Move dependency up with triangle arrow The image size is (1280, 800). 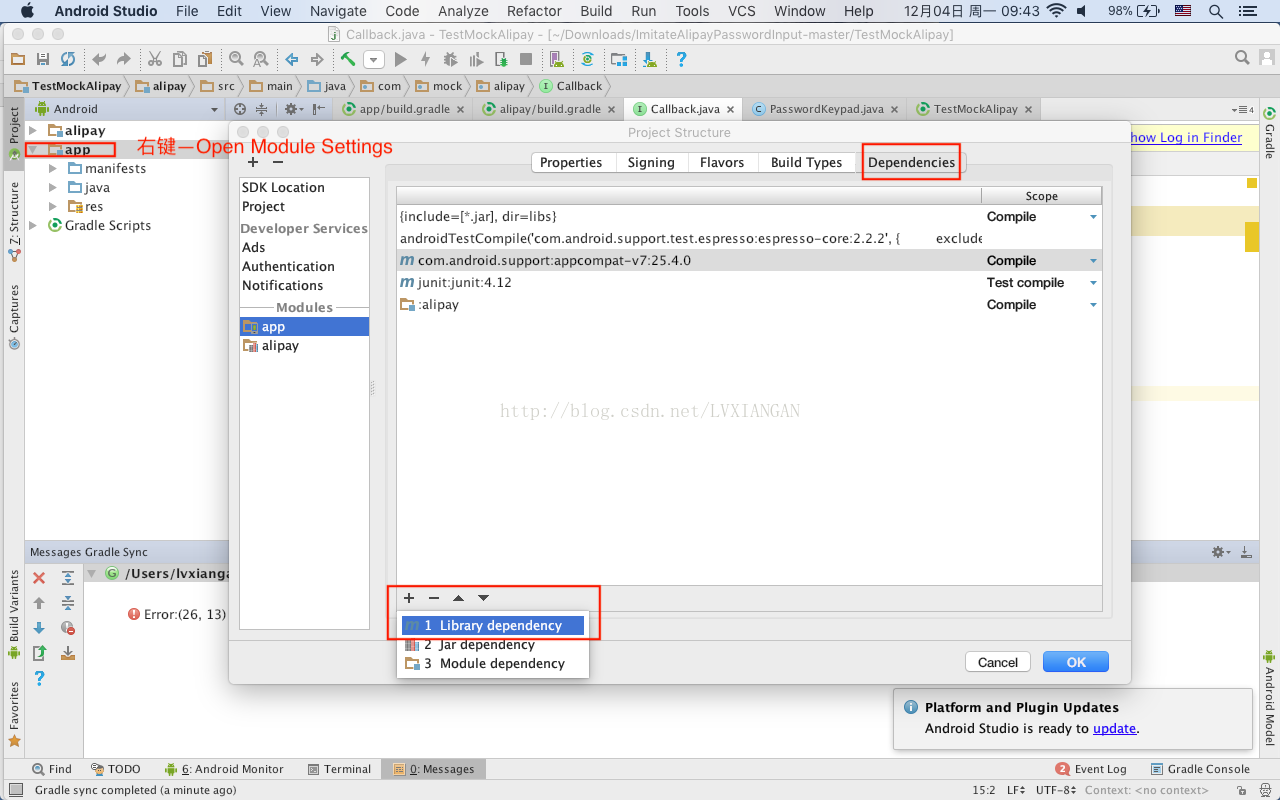458,598
